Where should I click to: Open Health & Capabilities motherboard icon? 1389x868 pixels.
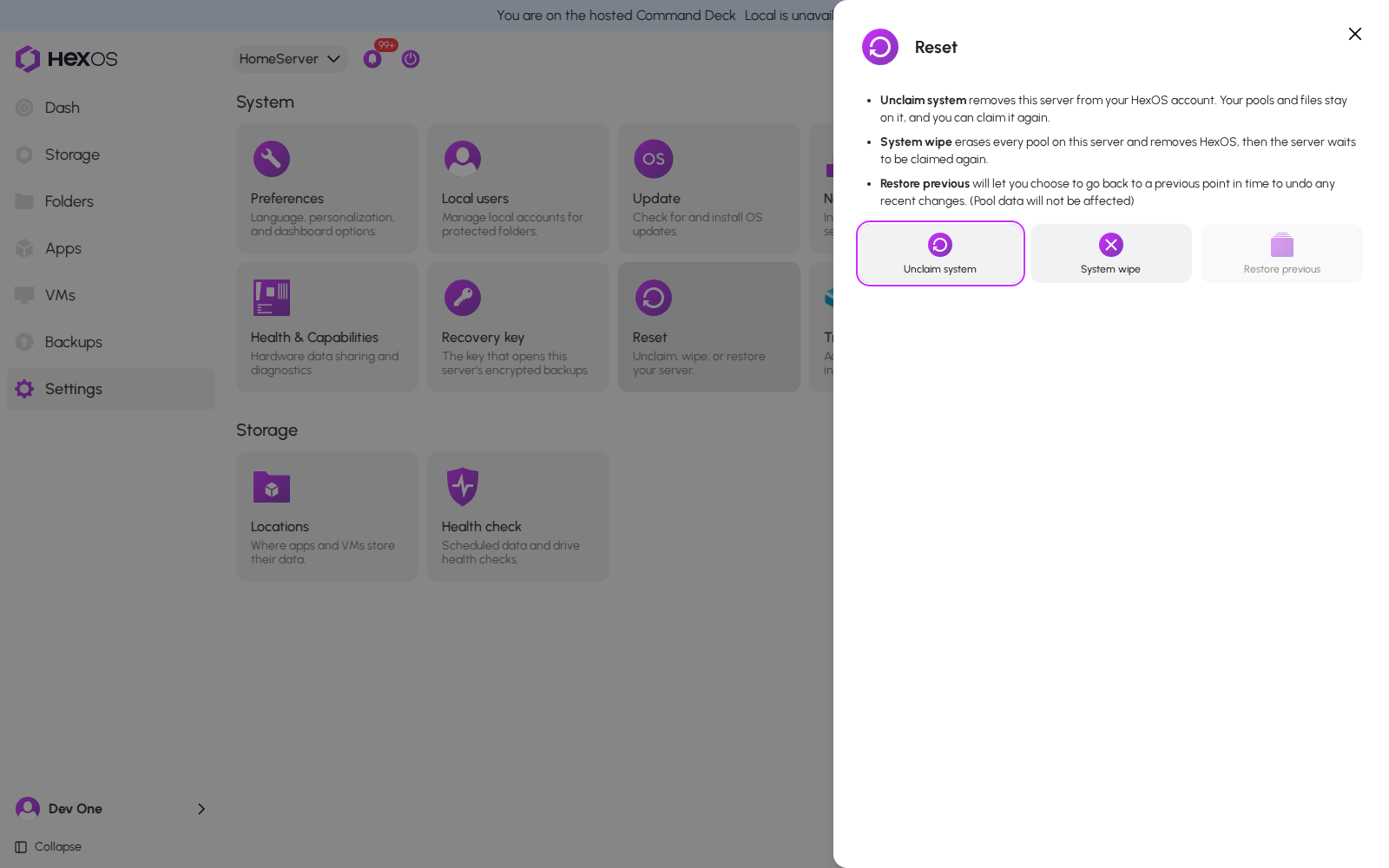coord(272,298)
